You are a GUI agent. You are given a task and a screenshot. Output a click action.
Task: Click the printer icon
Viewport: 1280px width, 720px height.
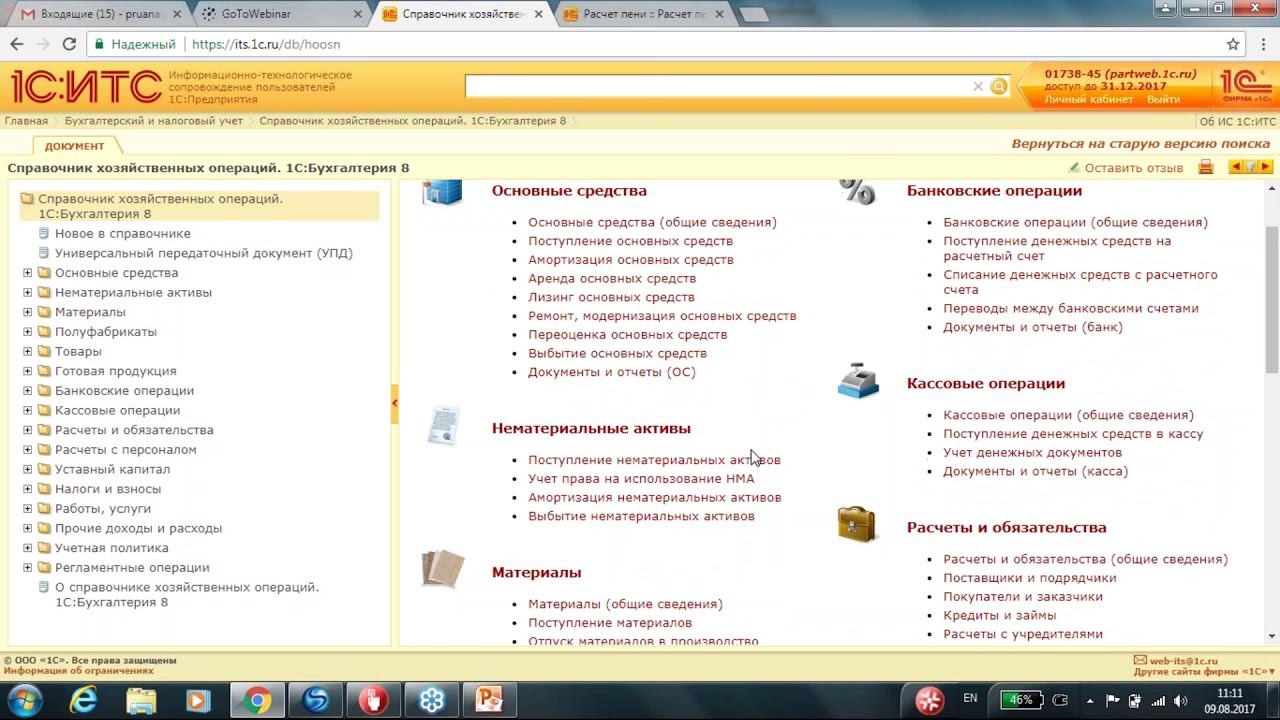(1206, 167)
